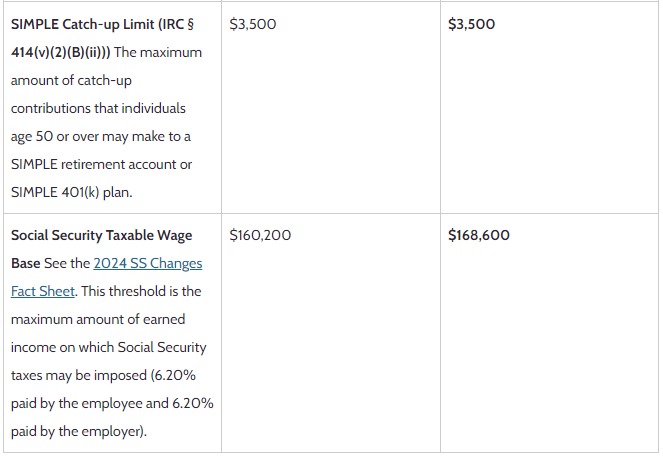663x458 pixels.
Task: Click the "SIMPLE 401(k) plan." text
Action: click(73, 192)
